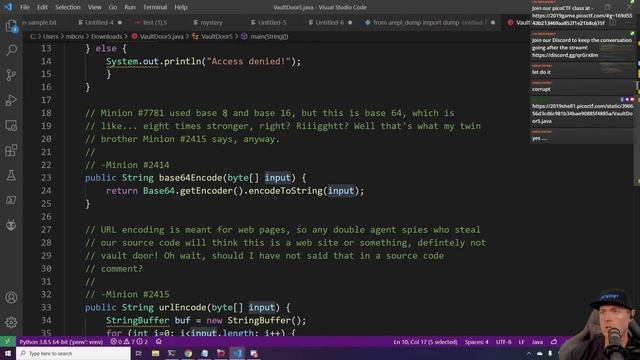Open the terminal app on the taskbar
640x360 pixels.
coord(172,353)
